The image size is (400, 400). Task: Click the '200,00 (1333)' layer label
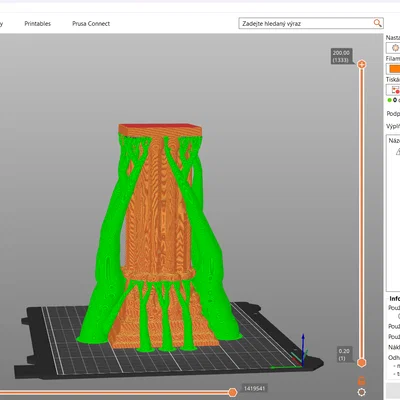click(x=341, y=56)
